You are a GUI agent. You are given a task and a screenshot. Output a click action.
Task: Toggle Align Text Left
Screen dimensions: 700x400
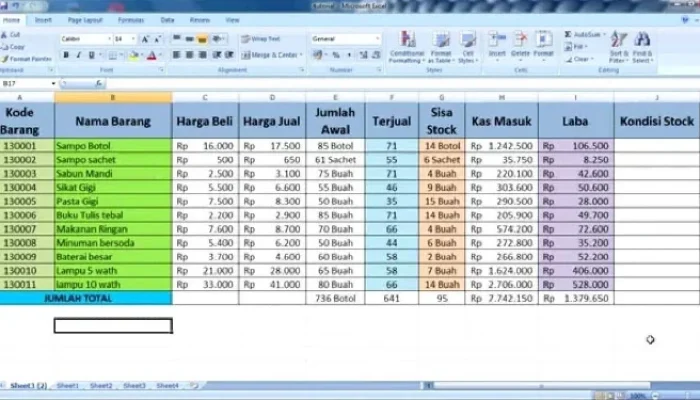click(x=177, y=55)
